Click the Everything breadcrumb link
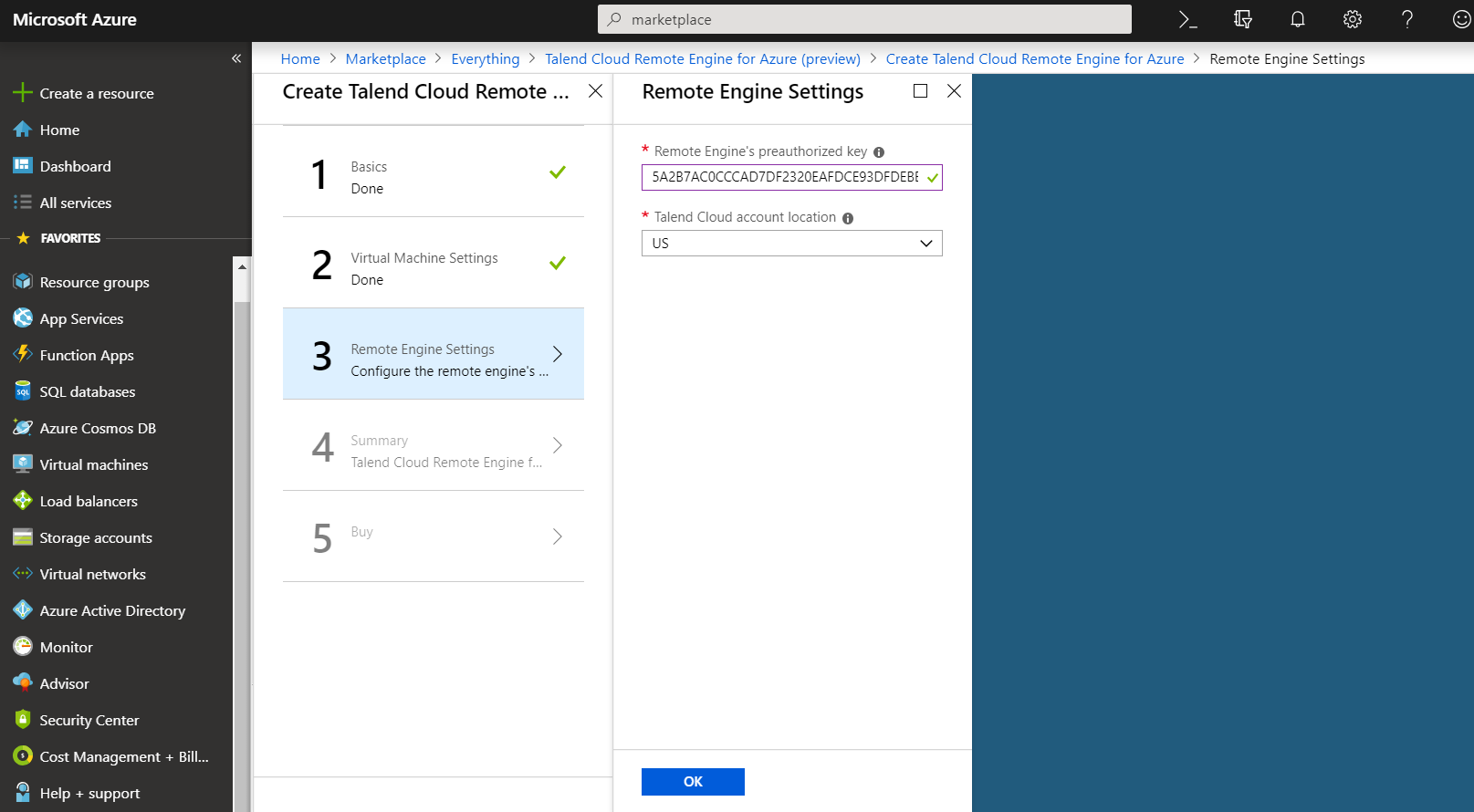This screenshot has width=1474, height=812. [486, 58]
